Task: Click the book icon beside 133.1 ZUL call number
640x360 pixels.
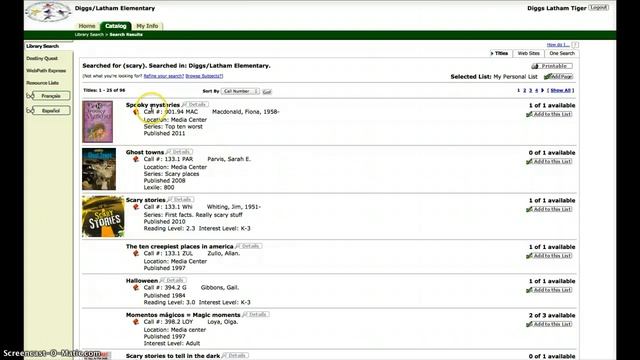Action: coord(136,253)
